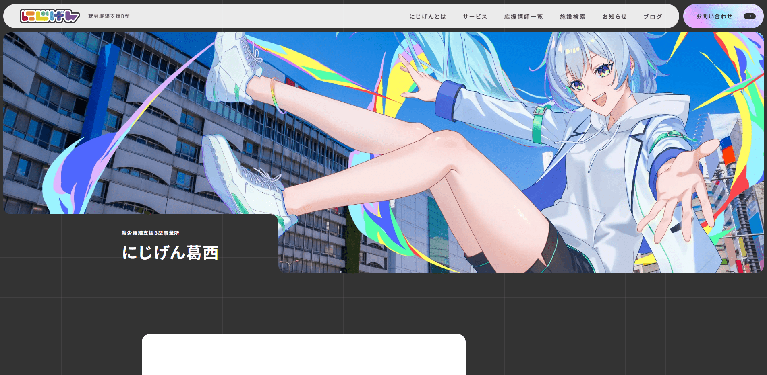Go to the お知らせ page
The image size is (767, 375).
pyautogui.click(x=614, y=17)
